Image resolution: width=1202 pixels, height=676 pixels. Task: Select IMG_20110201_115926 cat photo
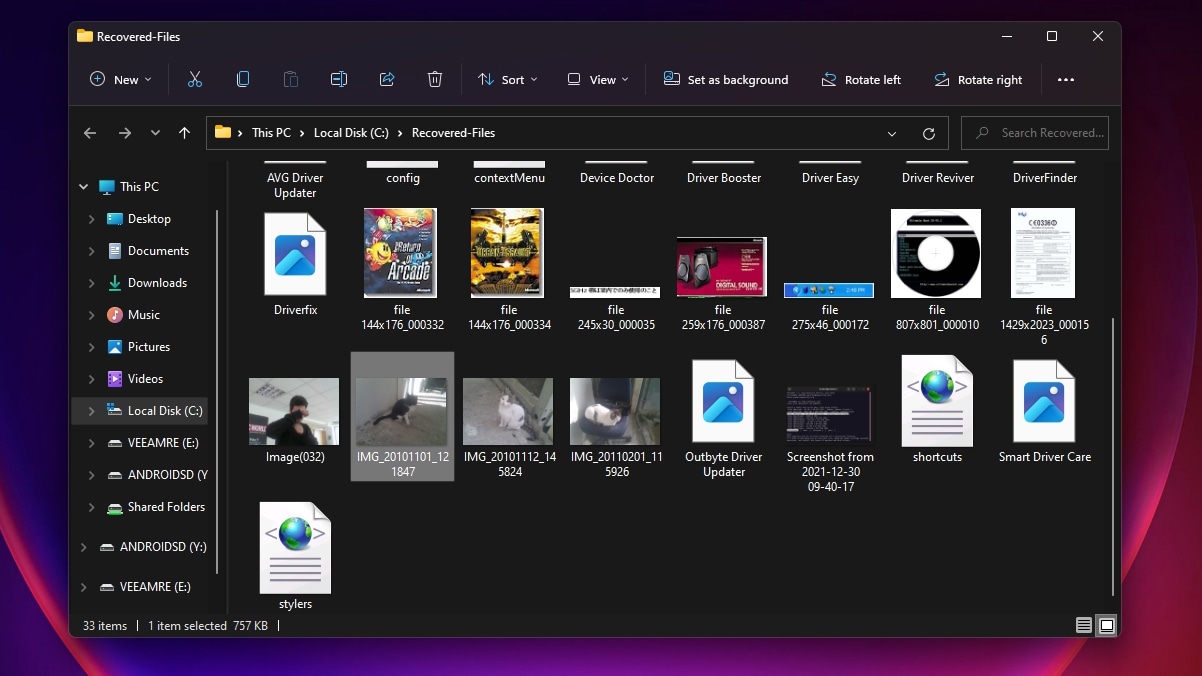pyautogui.click(x=615, y=411)
